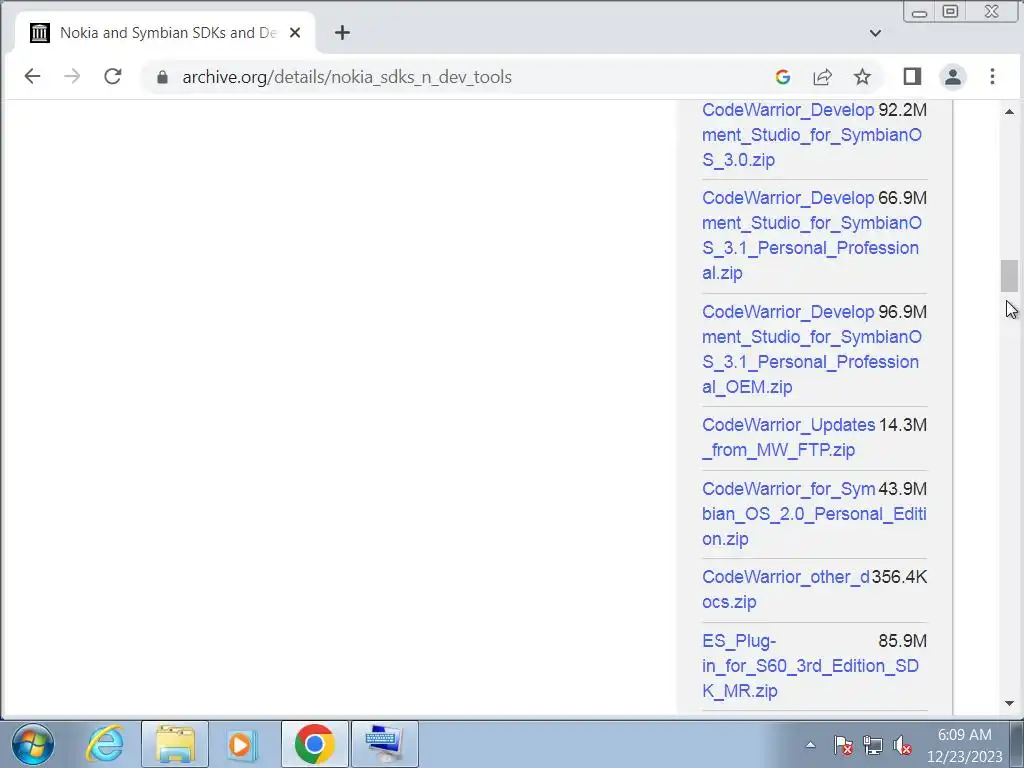This screenshot has width=1024, height=768.
Task: Open Windows Explorer from taskbar
Action: coord(174,744)
